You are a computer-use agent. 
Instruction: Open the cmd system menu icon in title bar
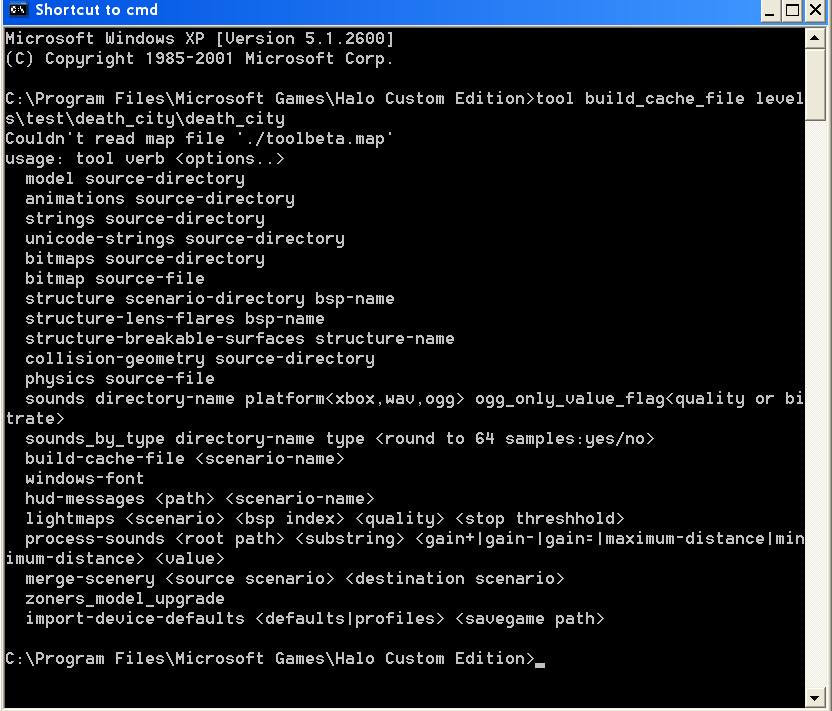17,11
